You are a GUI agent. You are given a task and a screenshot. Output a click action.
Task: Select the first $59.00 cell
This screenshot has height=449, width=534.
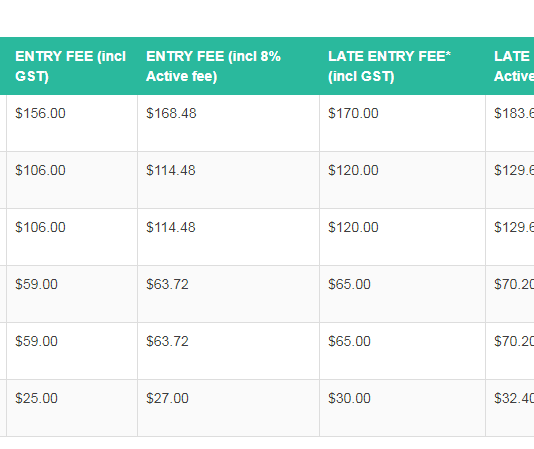(x=72, y=294)
